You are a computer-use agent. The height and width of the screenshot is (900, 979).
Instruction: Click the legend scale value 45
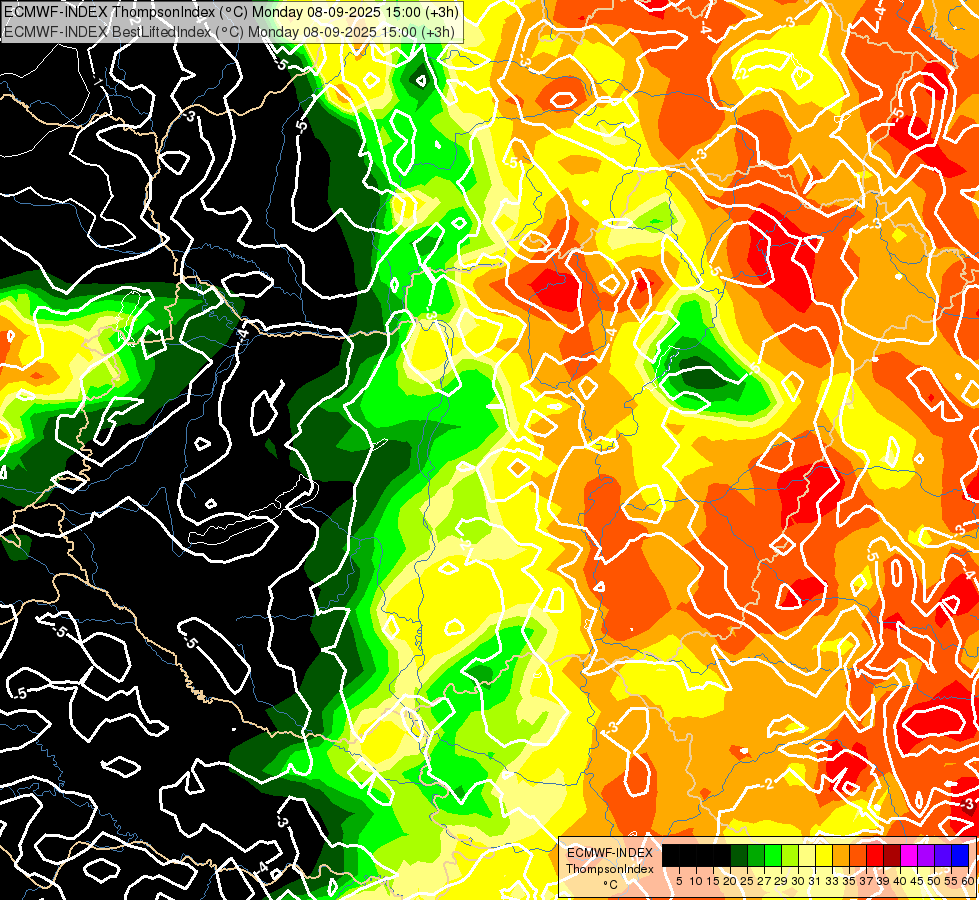(916, 881)
